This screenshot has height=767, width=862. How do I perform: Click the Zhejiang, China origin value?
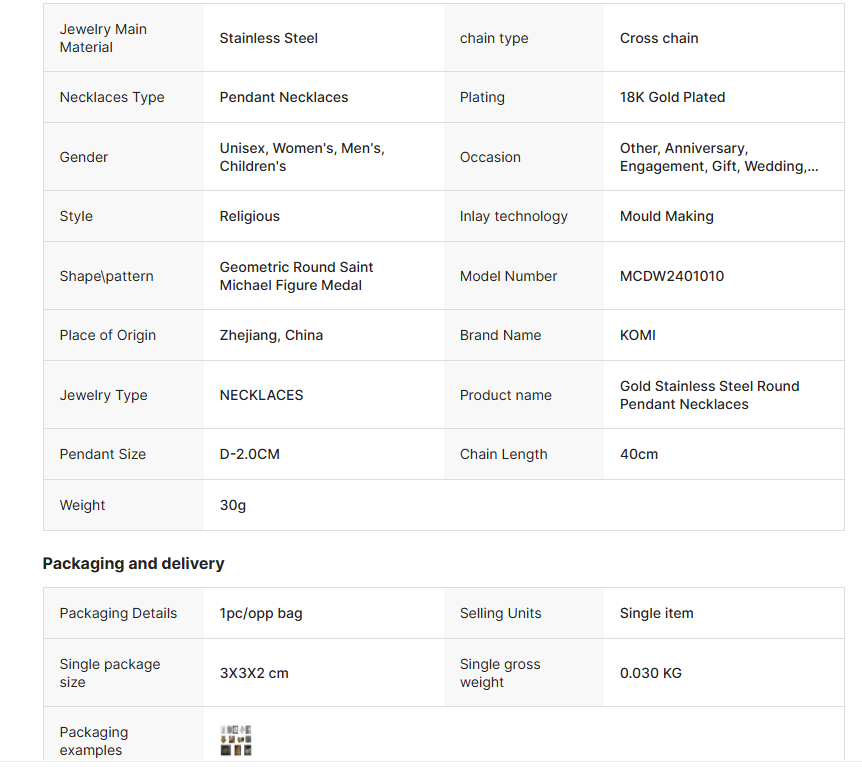(271, 335)
